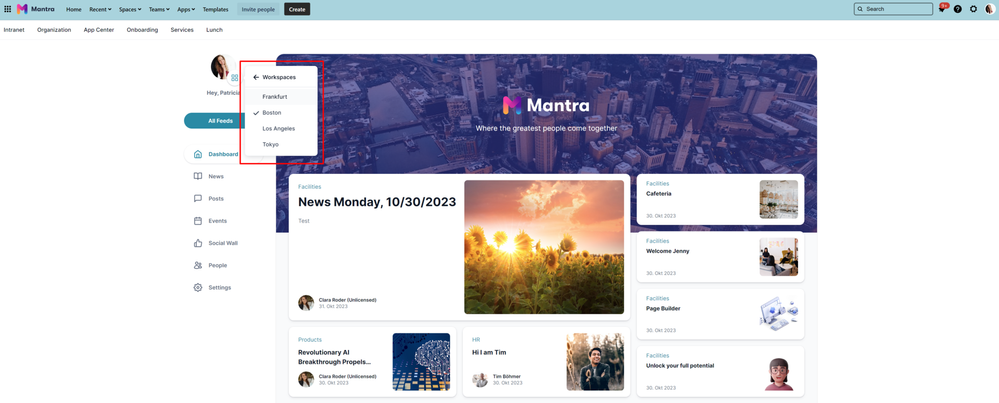Screen dimensions: 999x403
Task: Click the Create button
Action: coord(297,10)
